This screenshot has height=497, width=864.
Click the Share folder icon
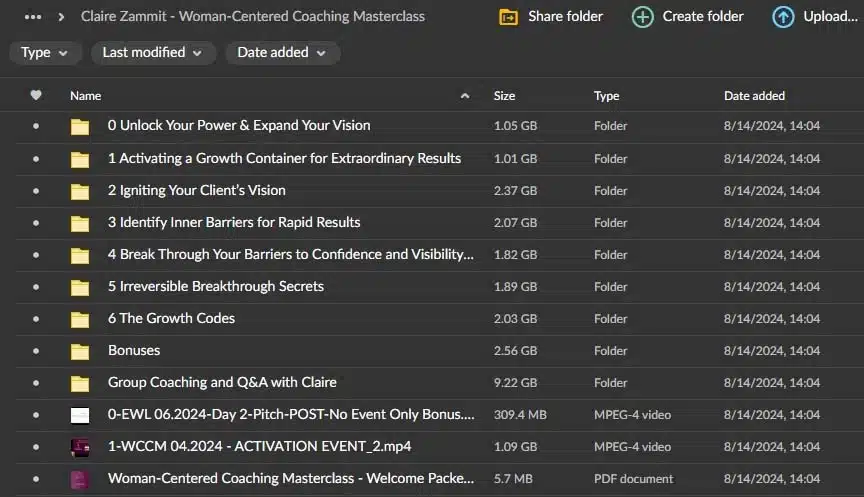(508, 17)
